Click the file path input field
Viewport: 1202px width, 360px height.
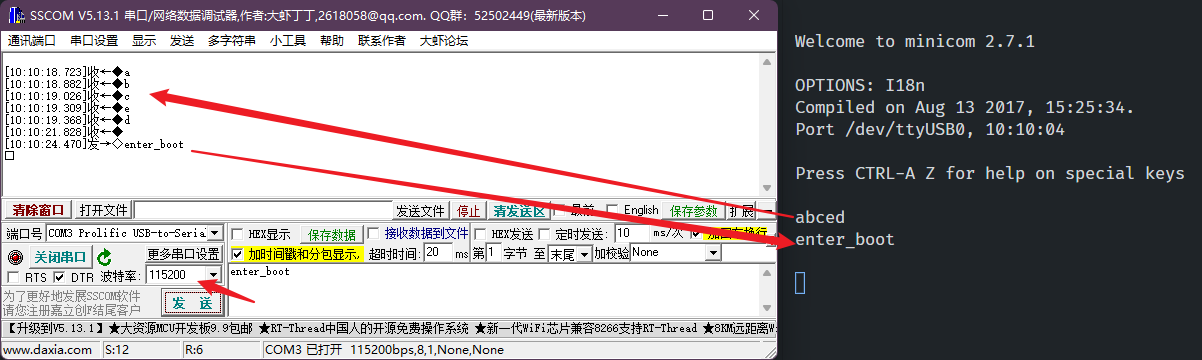(x=262, y=211)
